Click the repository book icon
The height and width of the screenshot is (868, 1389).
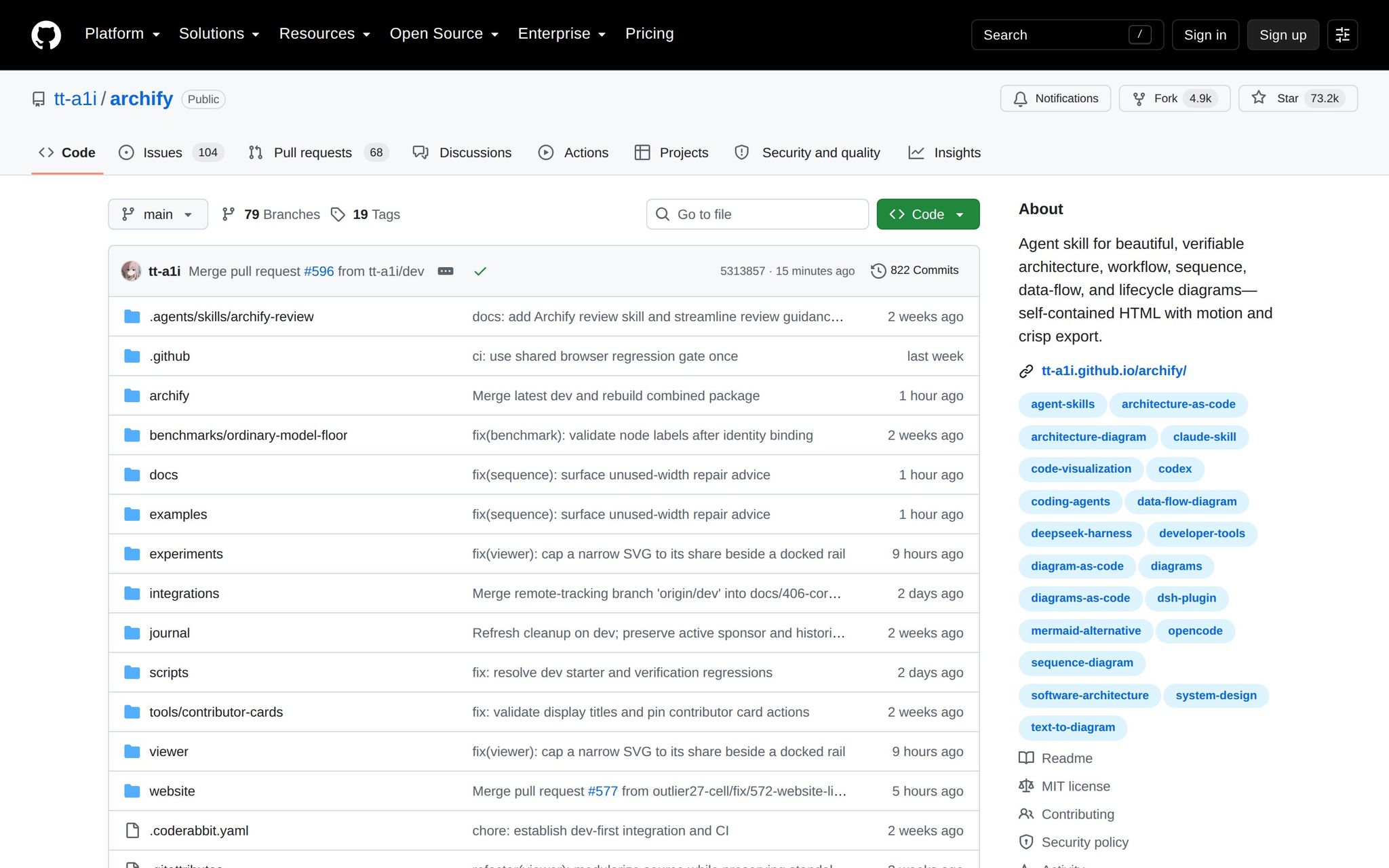39,99
